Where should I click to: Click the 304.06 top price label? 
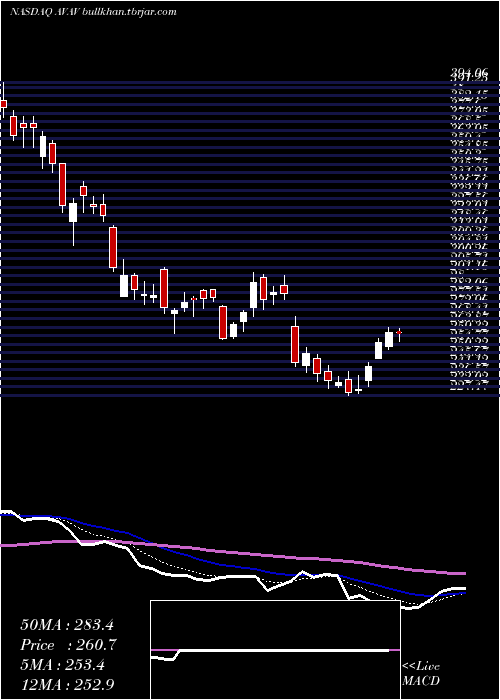(x=468, y=72)
